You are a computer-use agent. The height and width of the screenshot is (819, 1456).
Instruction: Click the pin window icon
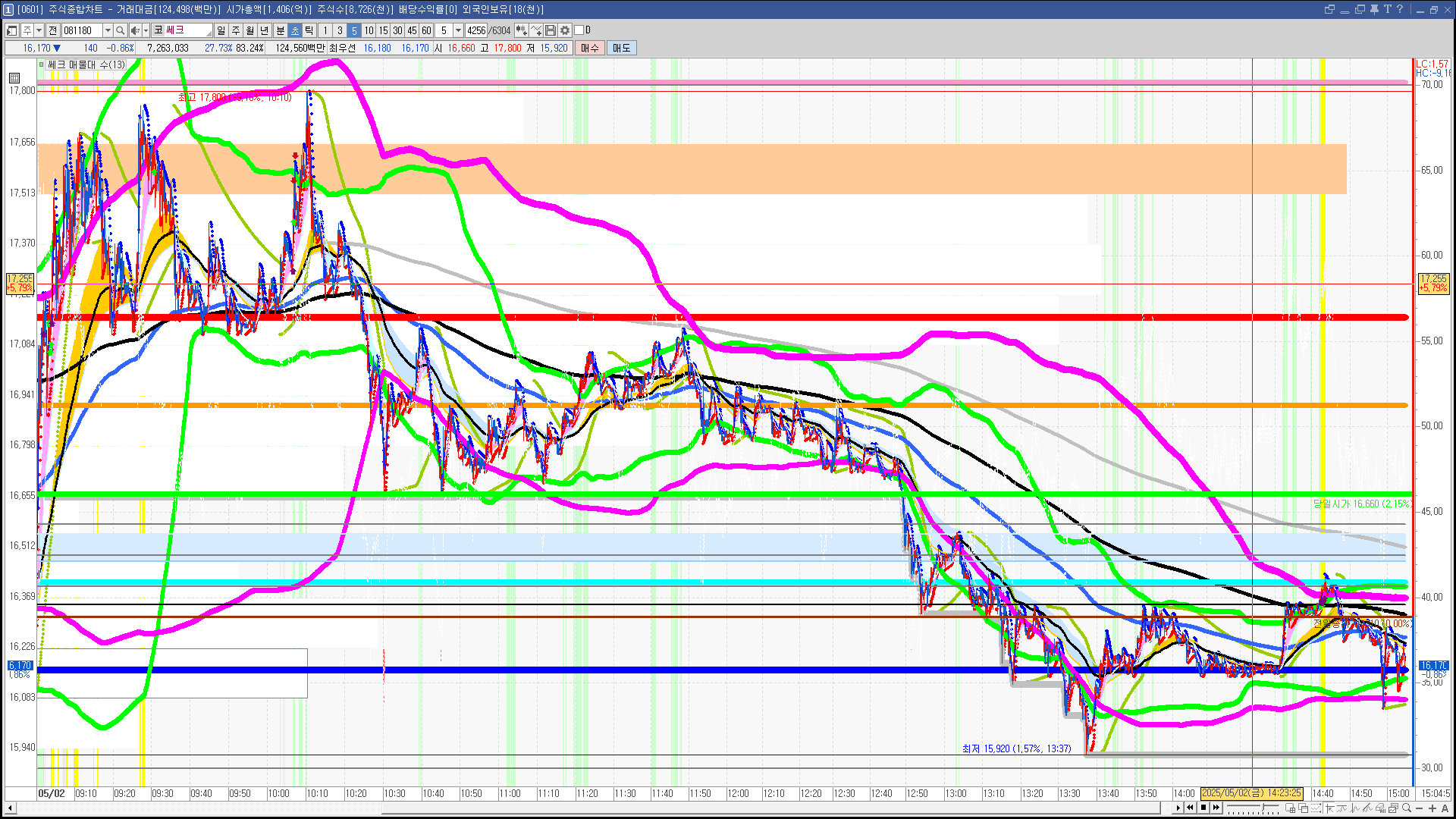tap(1374, 9)
